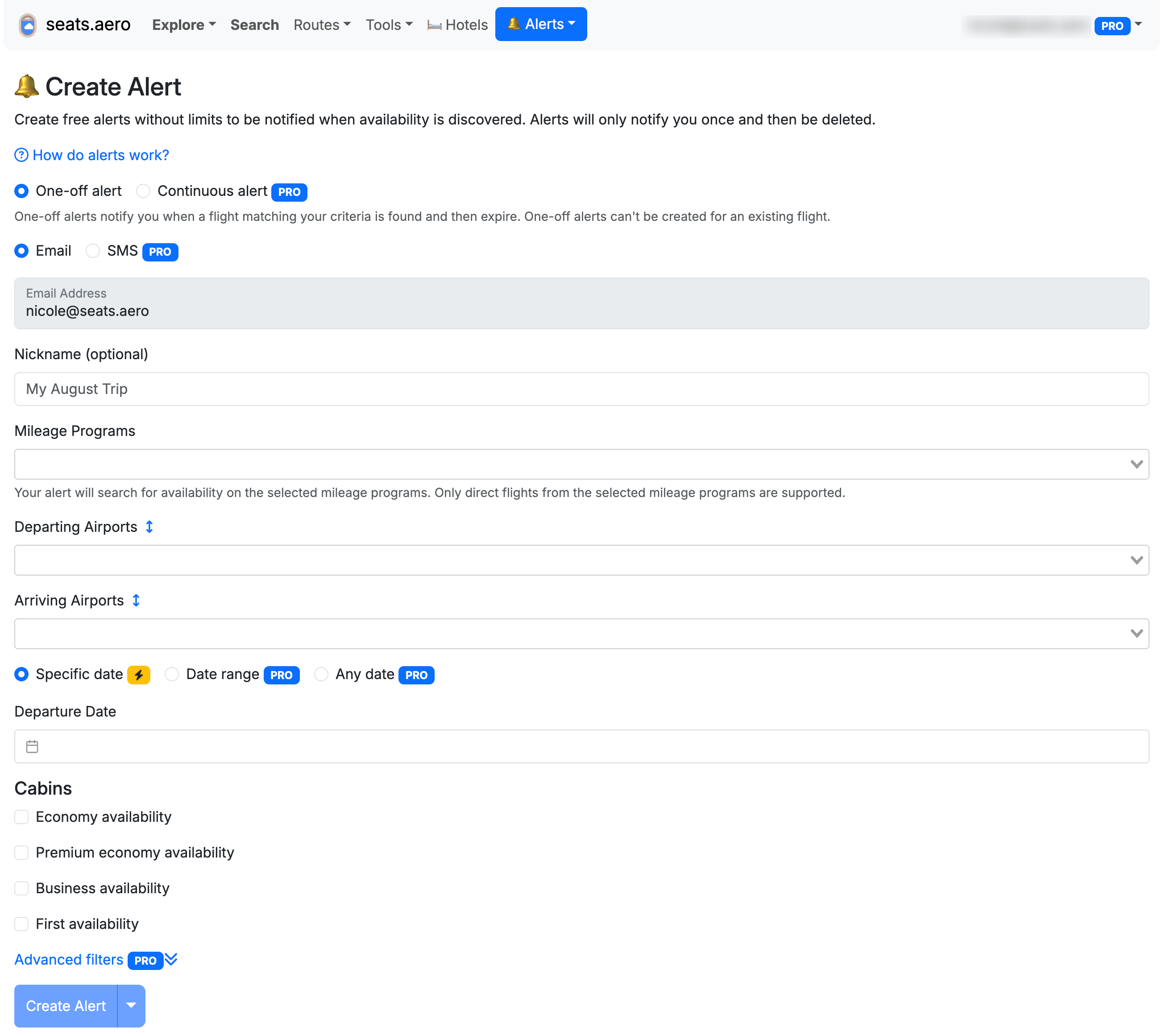
Task: Go to Search in the navbar
Action: [255, 25]
